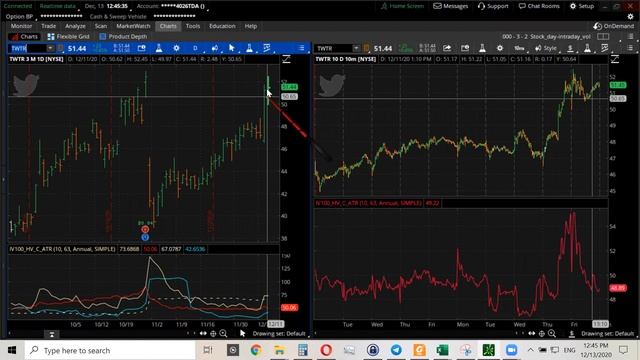Open Chat Rooms
Screen dimensions: 640x360
pos(539,6)
